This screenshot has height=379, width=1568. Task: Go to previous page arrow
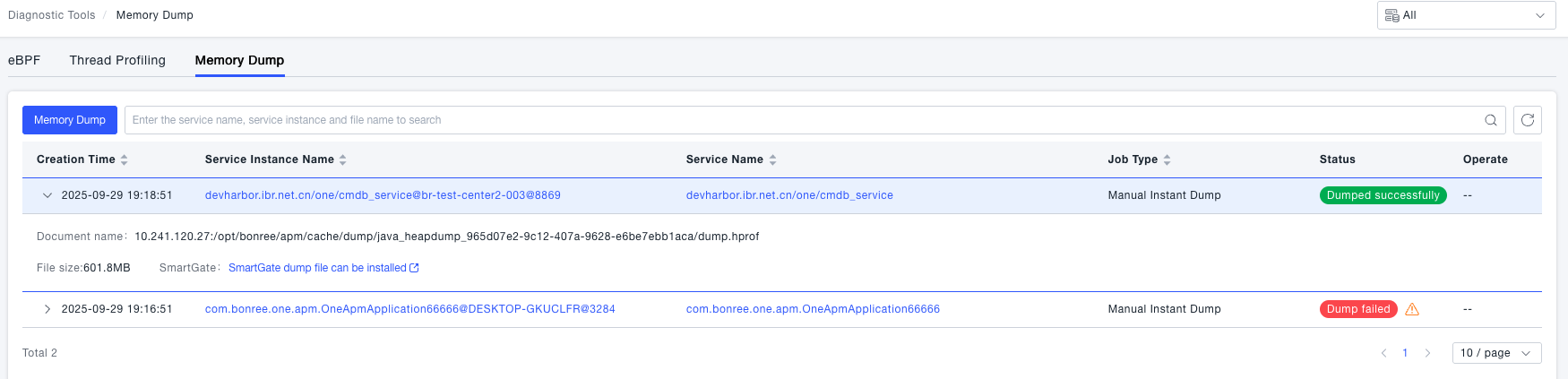pyautogui.click(x=1383, y=353)
